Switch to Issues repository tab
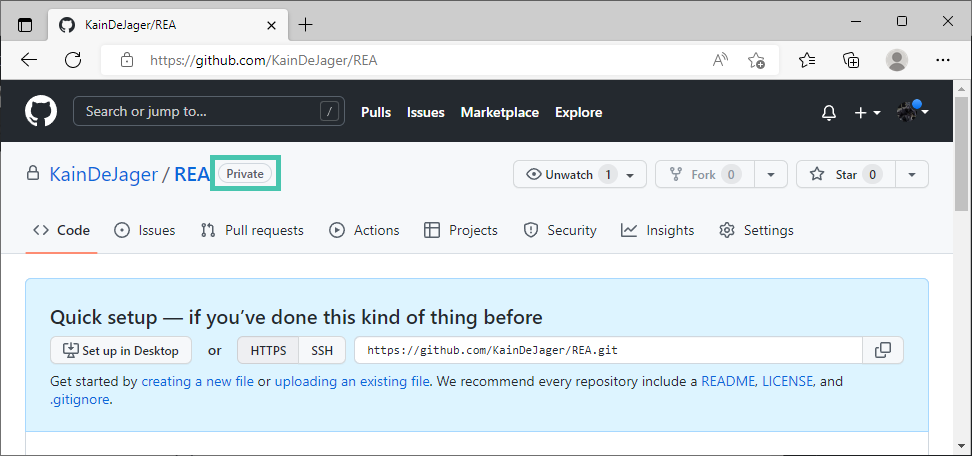This screenshot has width=972, height=456. pyautogui.click(x=144, y=230)
